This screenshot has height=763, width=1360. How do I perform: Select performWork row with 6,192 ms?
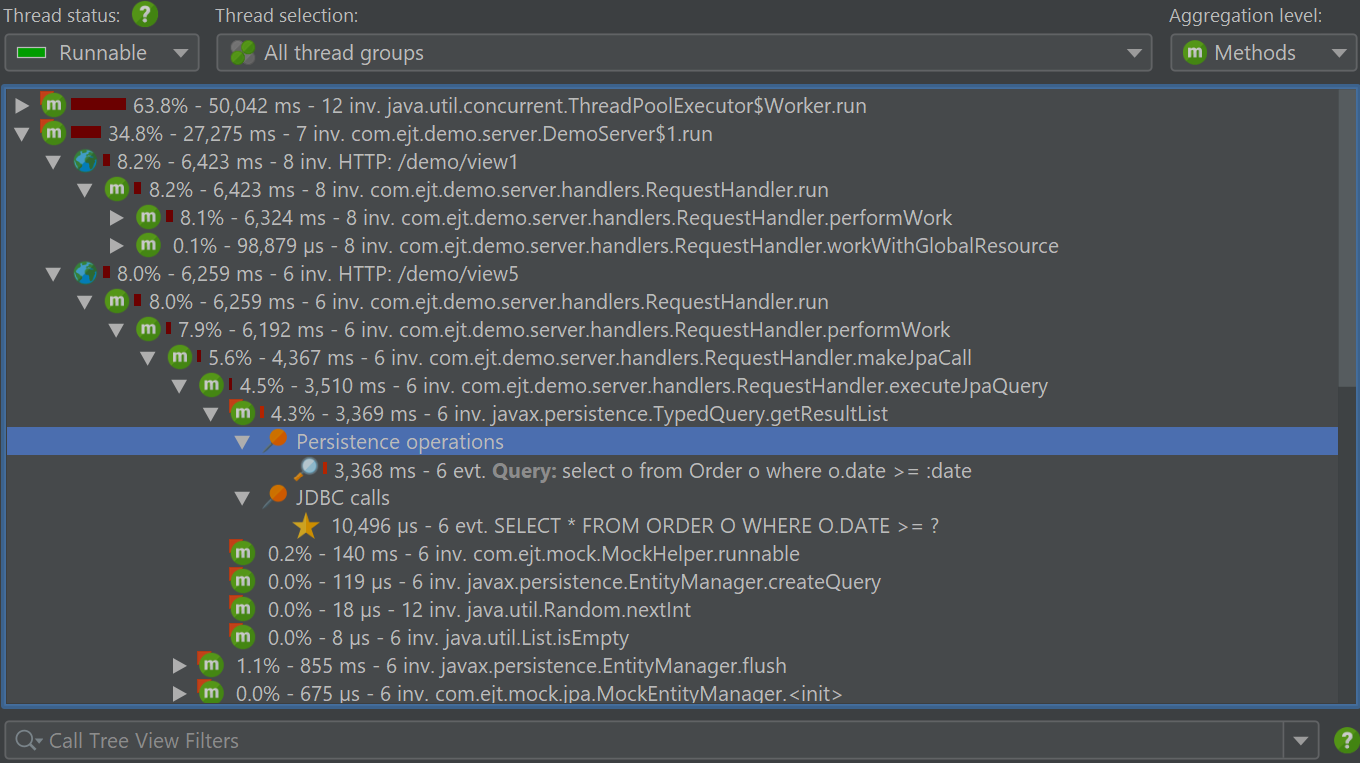point(564,329)
